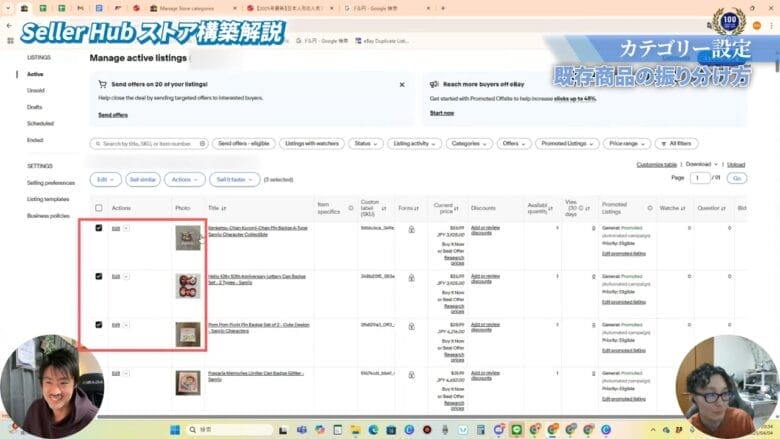Clear the listings search field icon

(202, 144)
